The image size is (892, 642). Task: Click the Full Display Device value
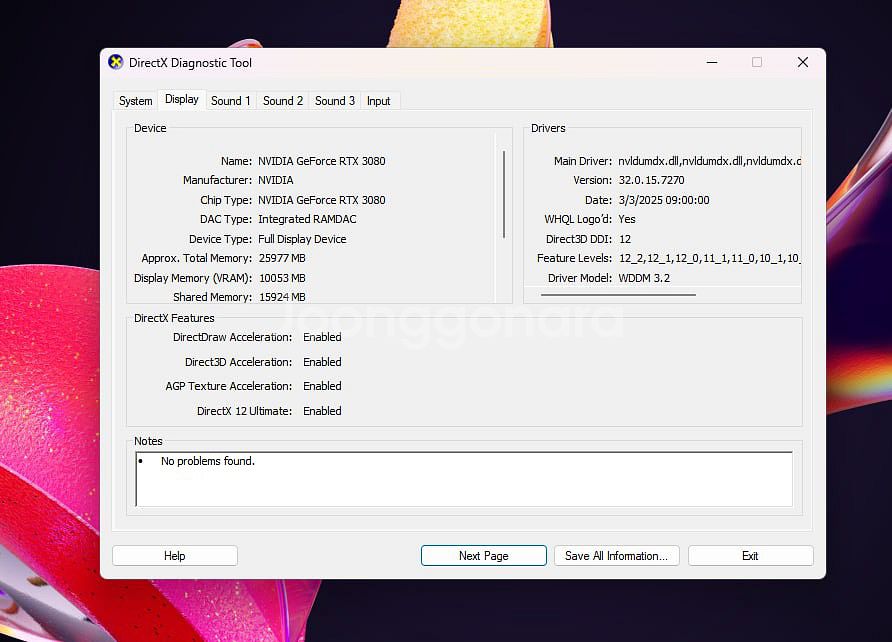tap(302, 239)
